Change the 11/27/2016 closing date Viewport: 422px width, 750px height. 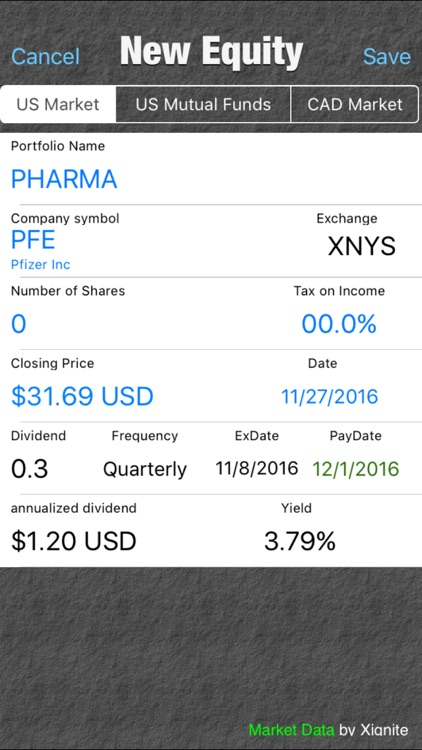point(329,397)
